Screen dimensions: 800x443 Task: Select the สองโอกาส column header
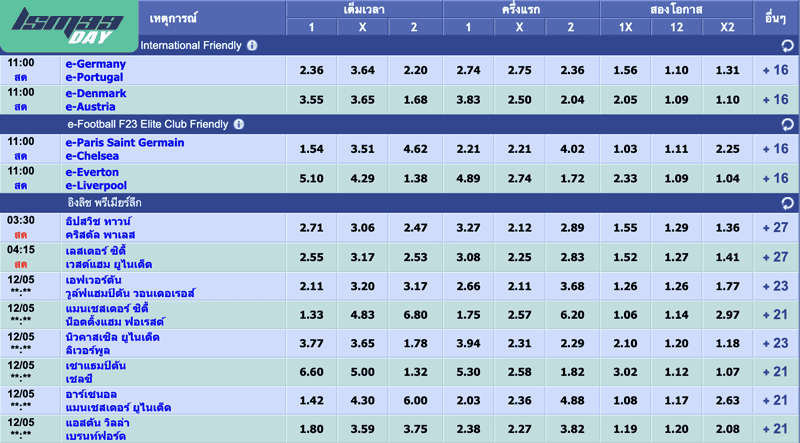pos(676,9)
